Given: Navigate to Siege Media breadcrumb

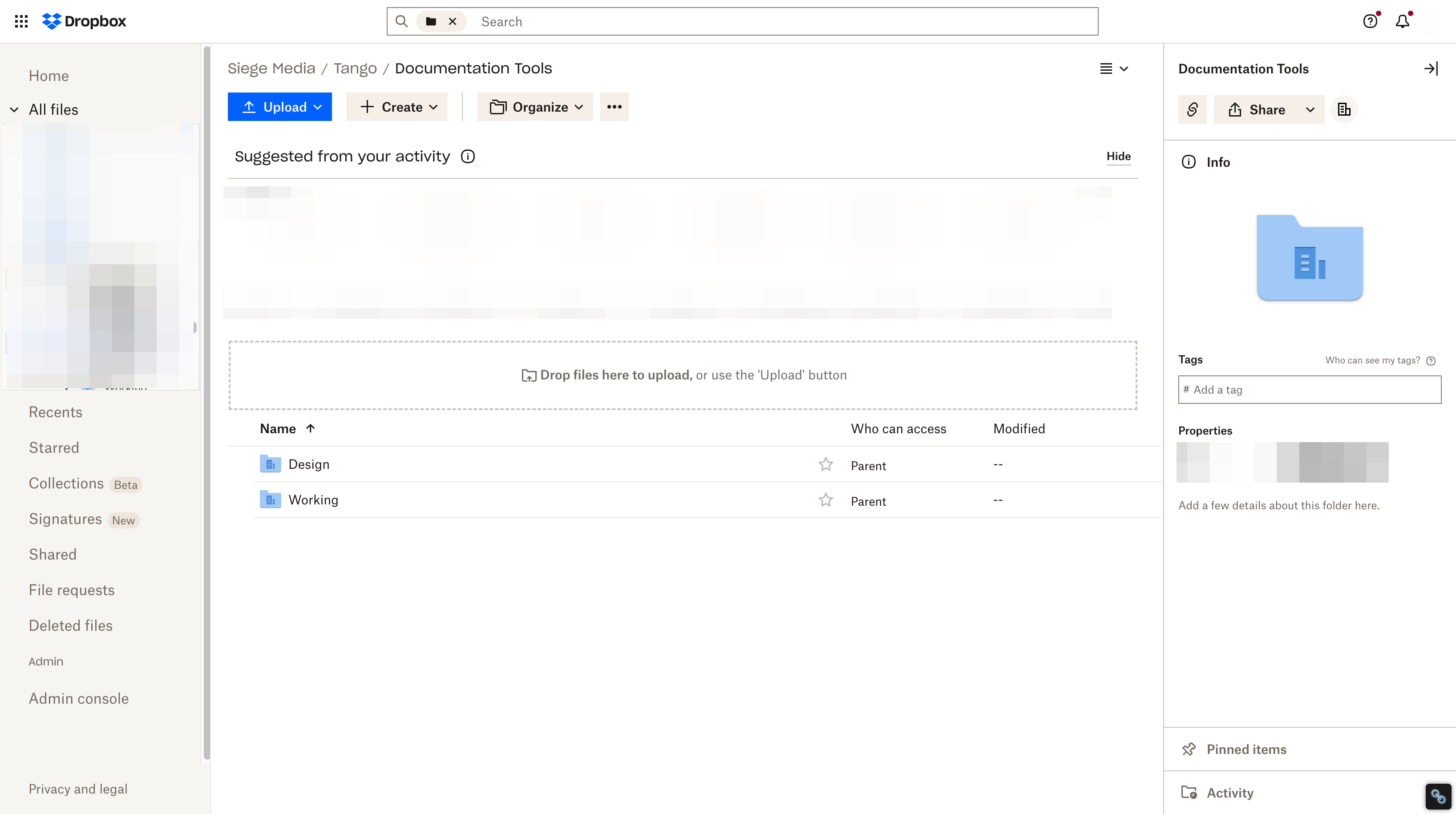Looking at the screenshot, I should [x=271, y=69].
